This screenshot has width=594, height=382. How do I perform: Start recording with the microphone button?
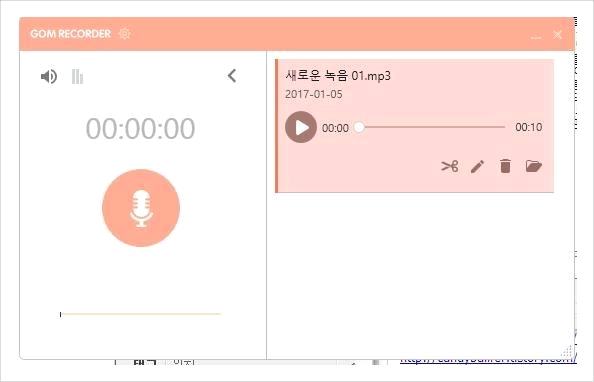tap(141, 208)
